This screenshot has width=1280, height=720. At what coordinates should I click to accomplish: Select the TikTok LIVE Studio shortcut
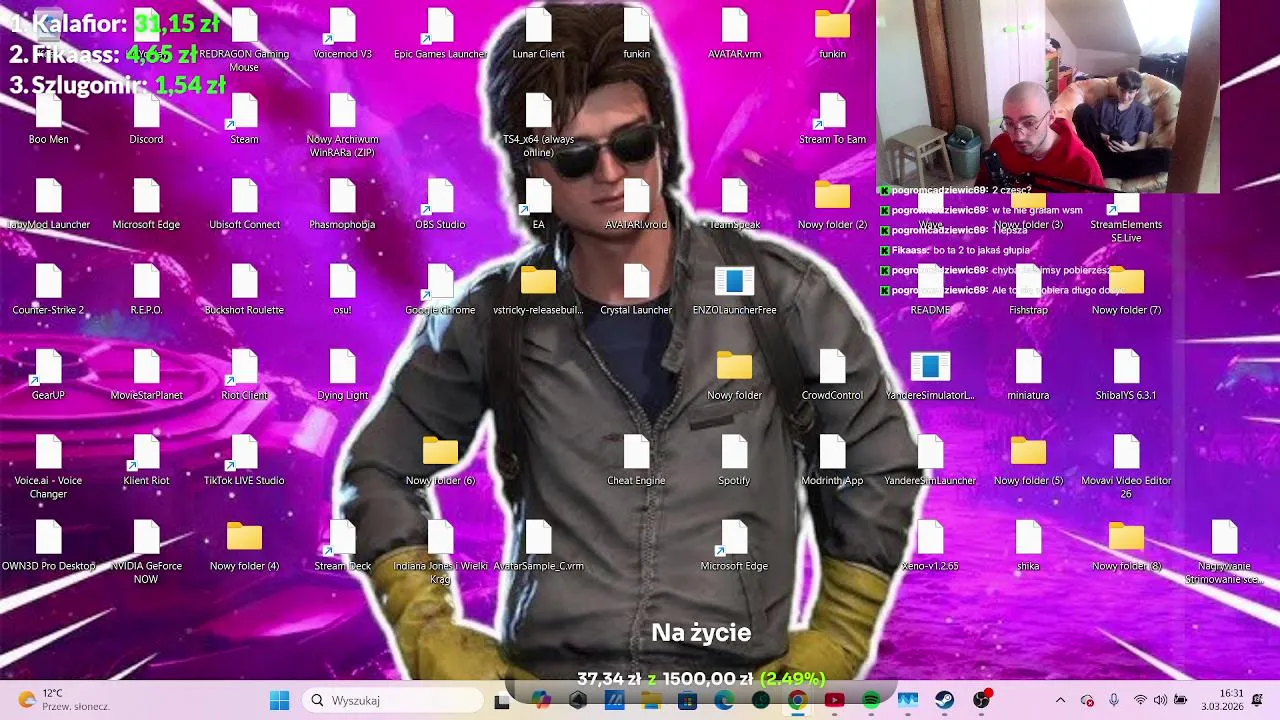tap(244, 459)
